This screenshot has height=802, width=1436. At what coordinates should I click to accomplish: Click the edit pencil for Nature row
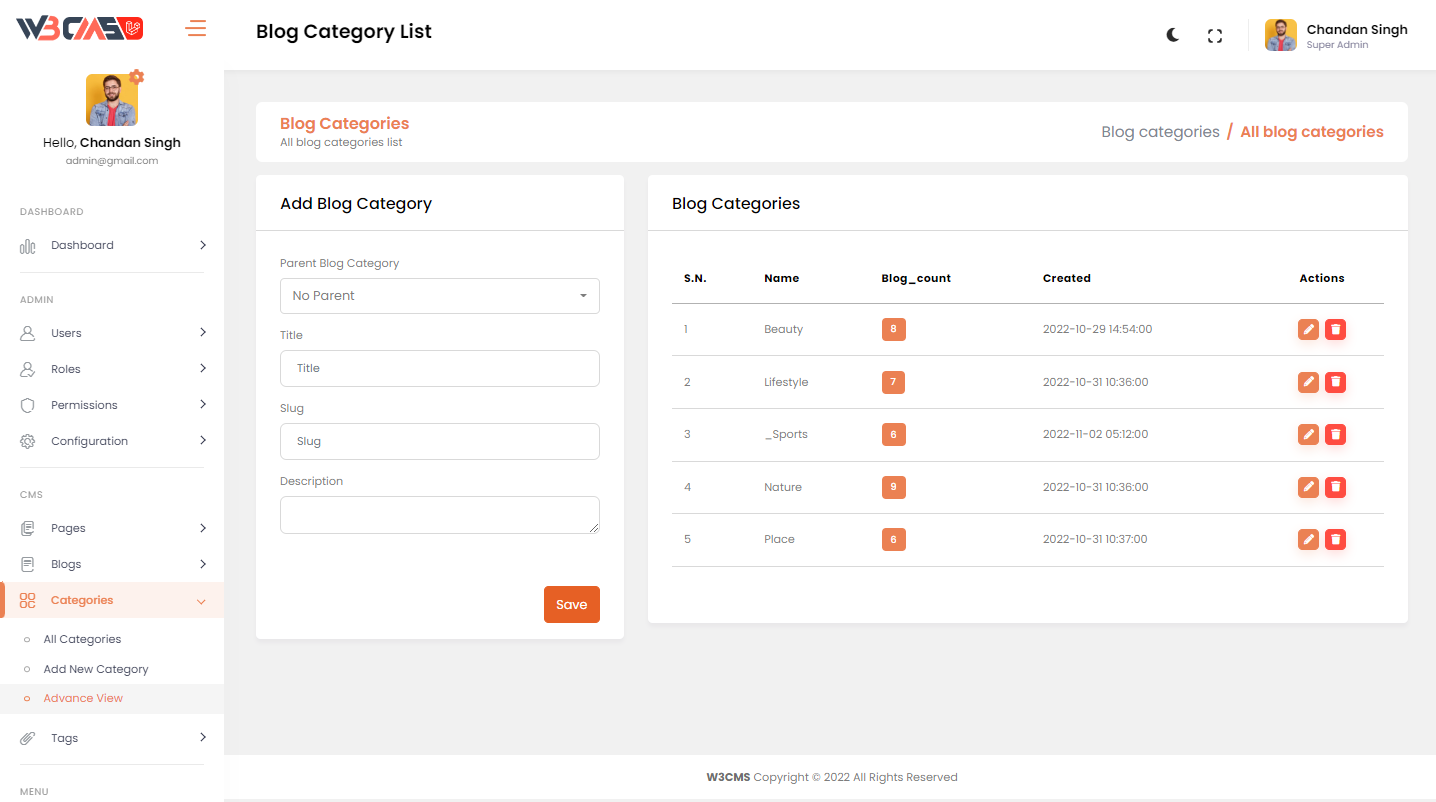(1307, 487)
